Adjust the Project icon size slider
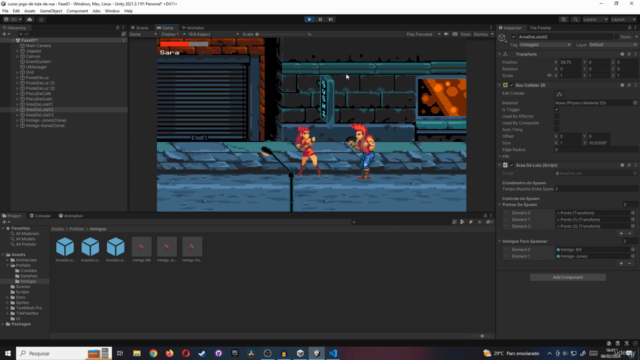 click(x=482, y=336)
